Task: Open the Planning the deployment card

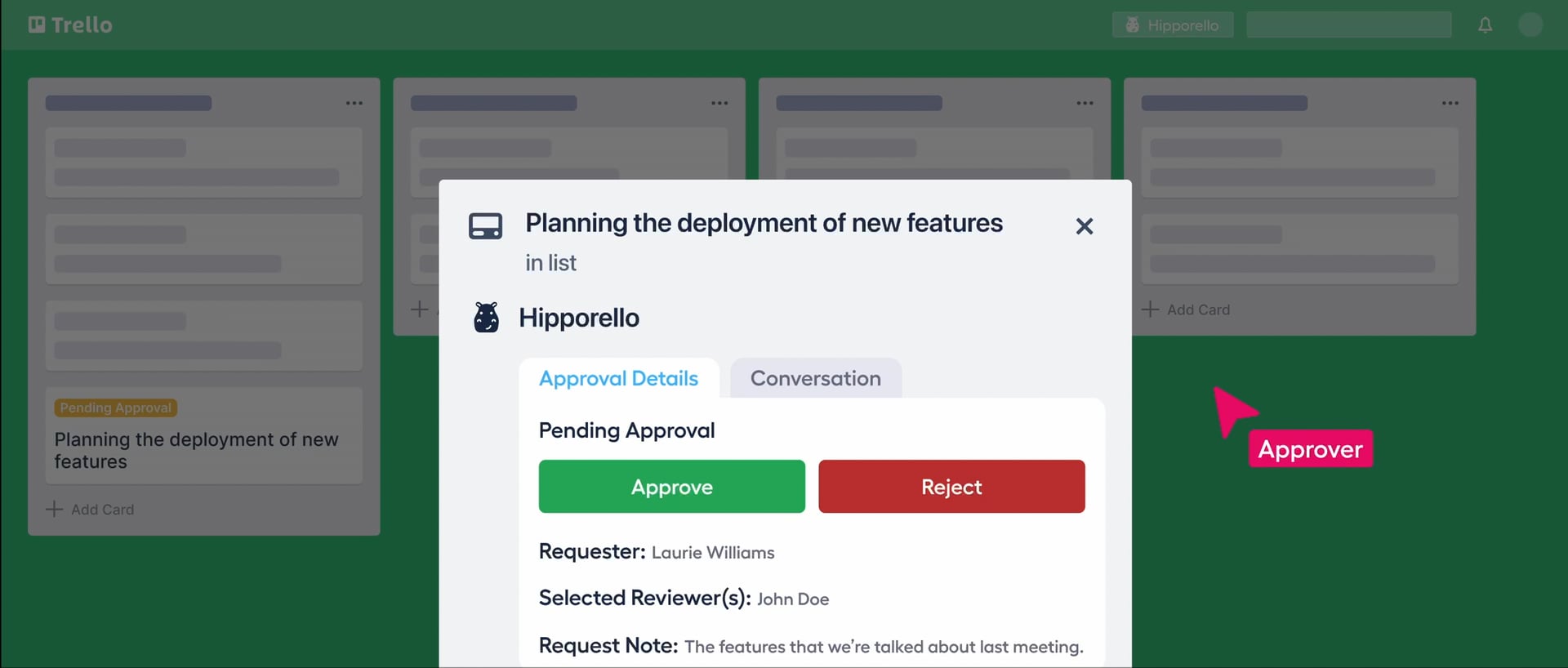Action: (196, 450)
